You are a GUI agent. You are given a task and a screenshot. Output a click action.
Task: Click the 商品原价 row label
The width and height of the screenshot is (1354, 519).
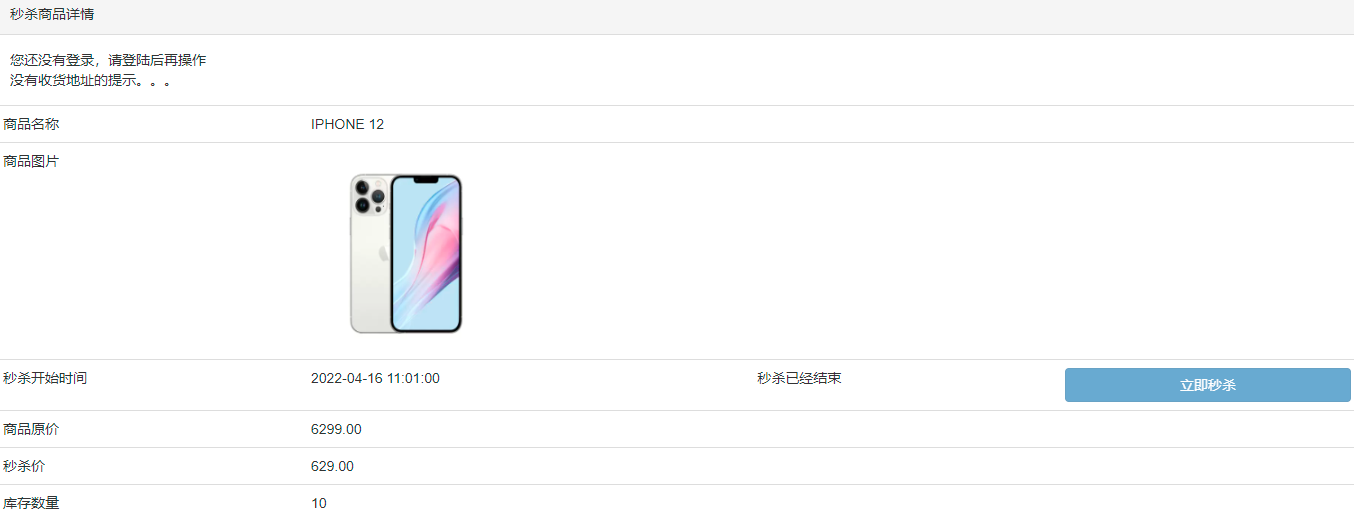[x=31, y=429]
